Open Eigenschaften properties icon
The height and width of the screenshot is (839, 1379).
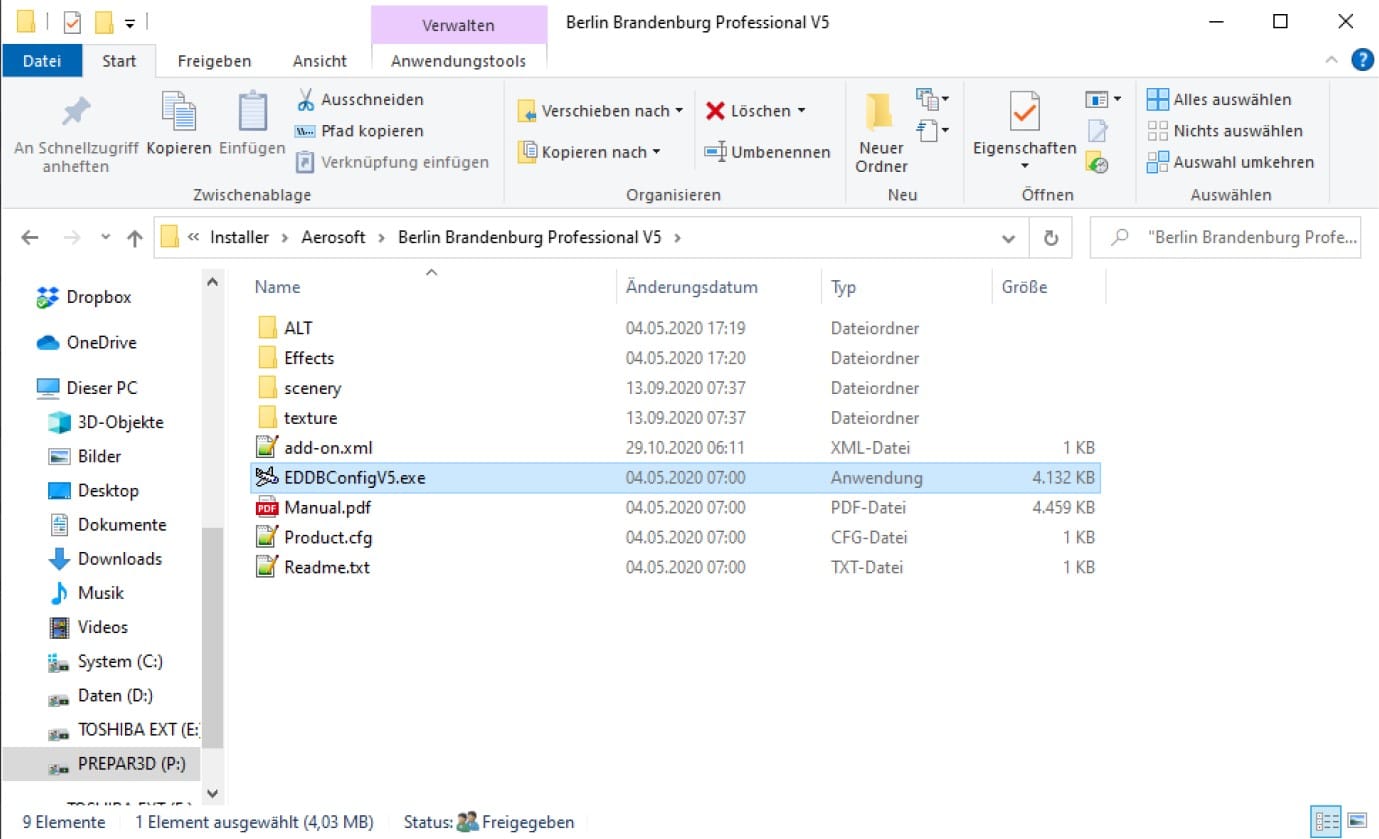click(1024, 112)
